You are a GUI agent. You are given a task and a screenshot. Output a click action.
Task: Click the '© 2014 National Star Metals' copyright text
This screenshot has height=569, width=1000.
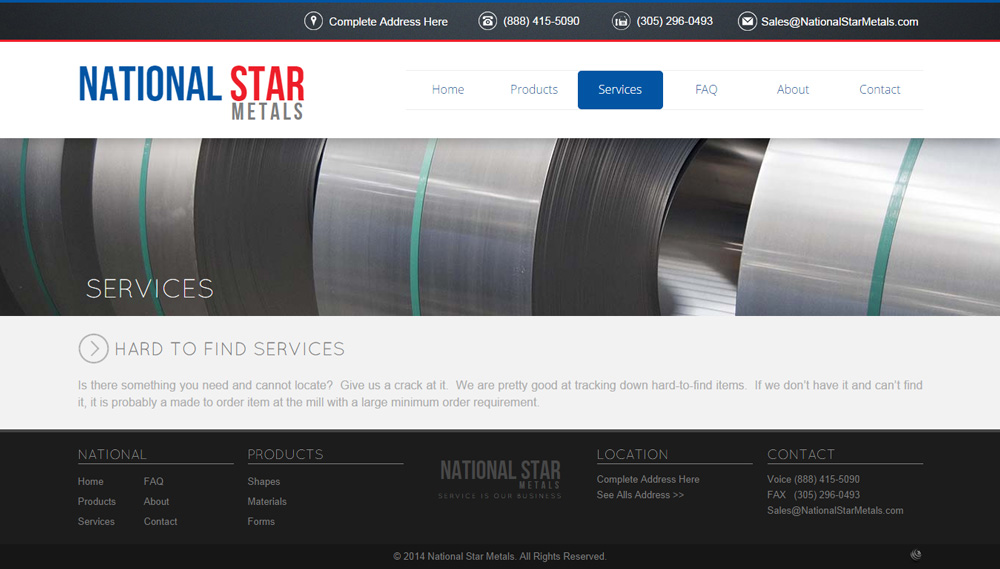(x=500, y=556)
